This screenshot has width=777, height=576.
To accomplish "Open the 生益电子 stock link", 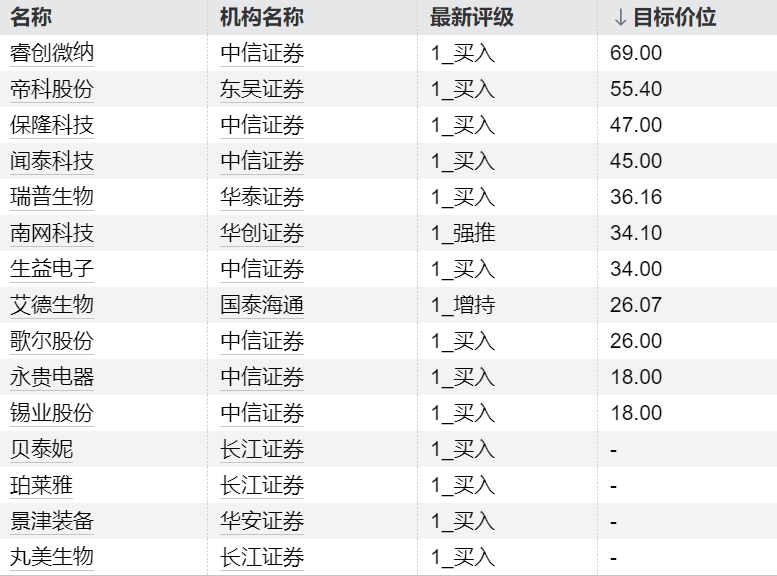I will 52,269.
